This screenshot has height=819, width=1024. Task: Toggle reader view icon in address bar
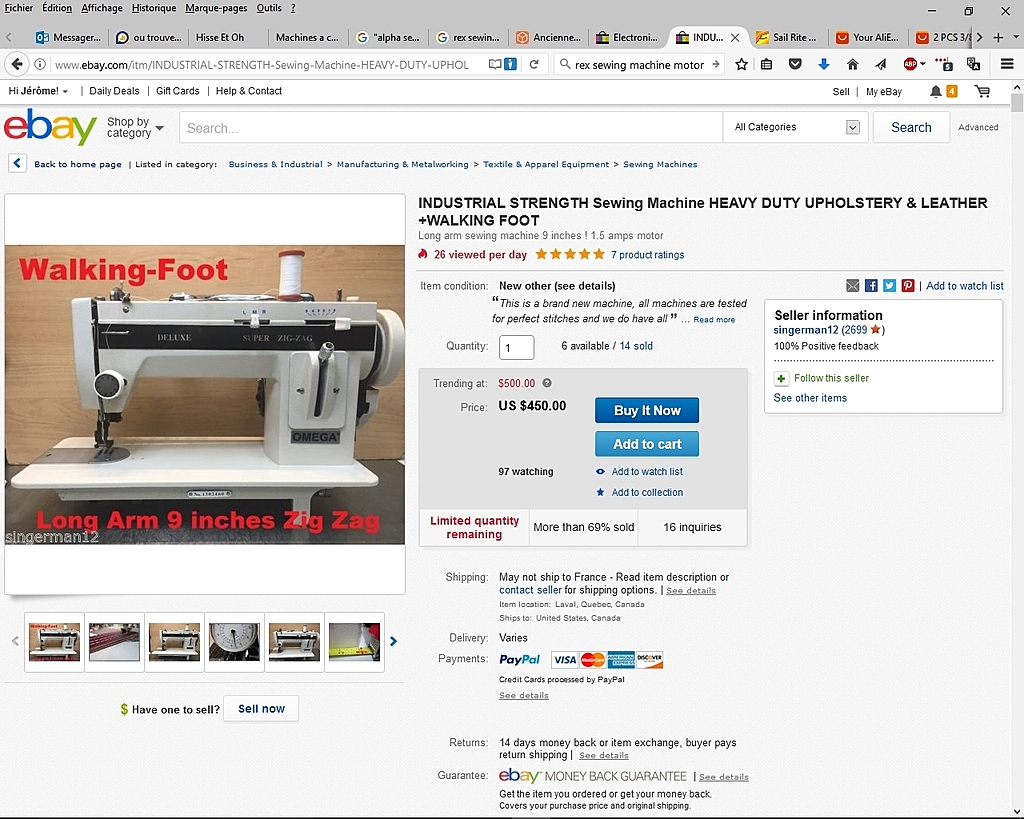pos(495,64)
